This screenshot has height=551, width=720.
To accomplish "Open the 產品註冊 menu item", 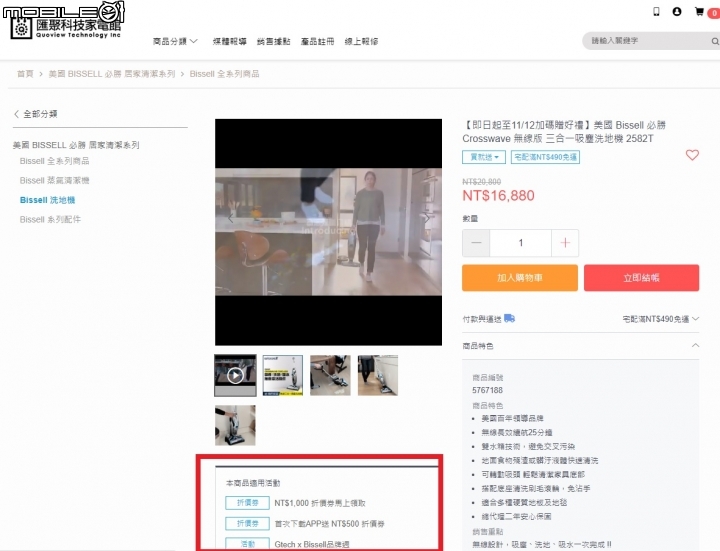I will point(317,41).
